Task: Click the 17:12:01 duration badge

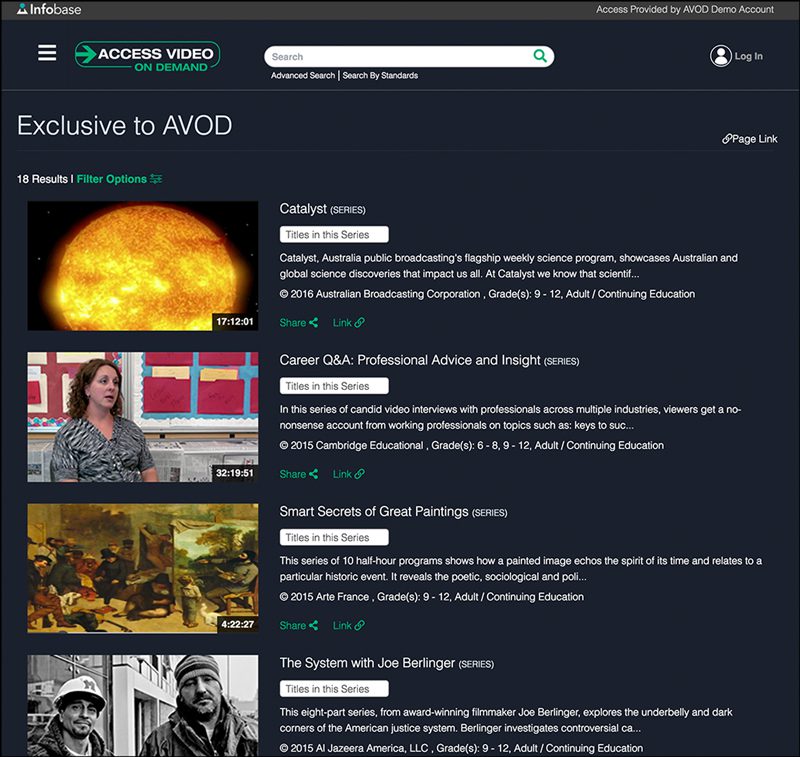Action: click(234, 321)
